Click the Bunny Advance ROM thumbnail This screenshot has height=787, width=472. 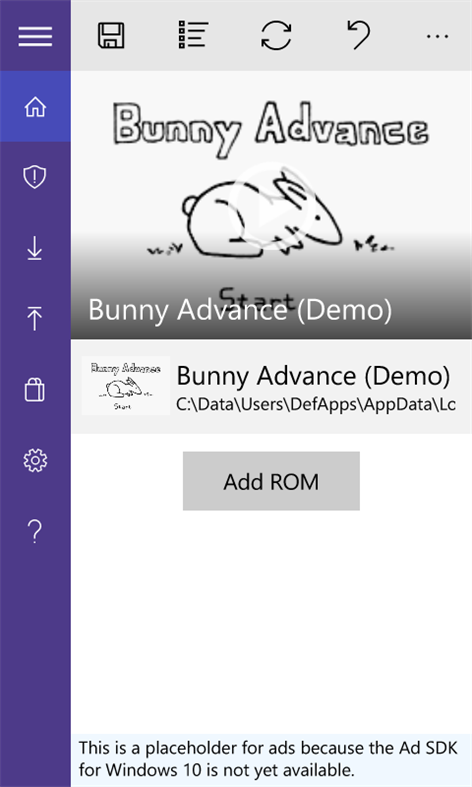click(x=126, y=385)
